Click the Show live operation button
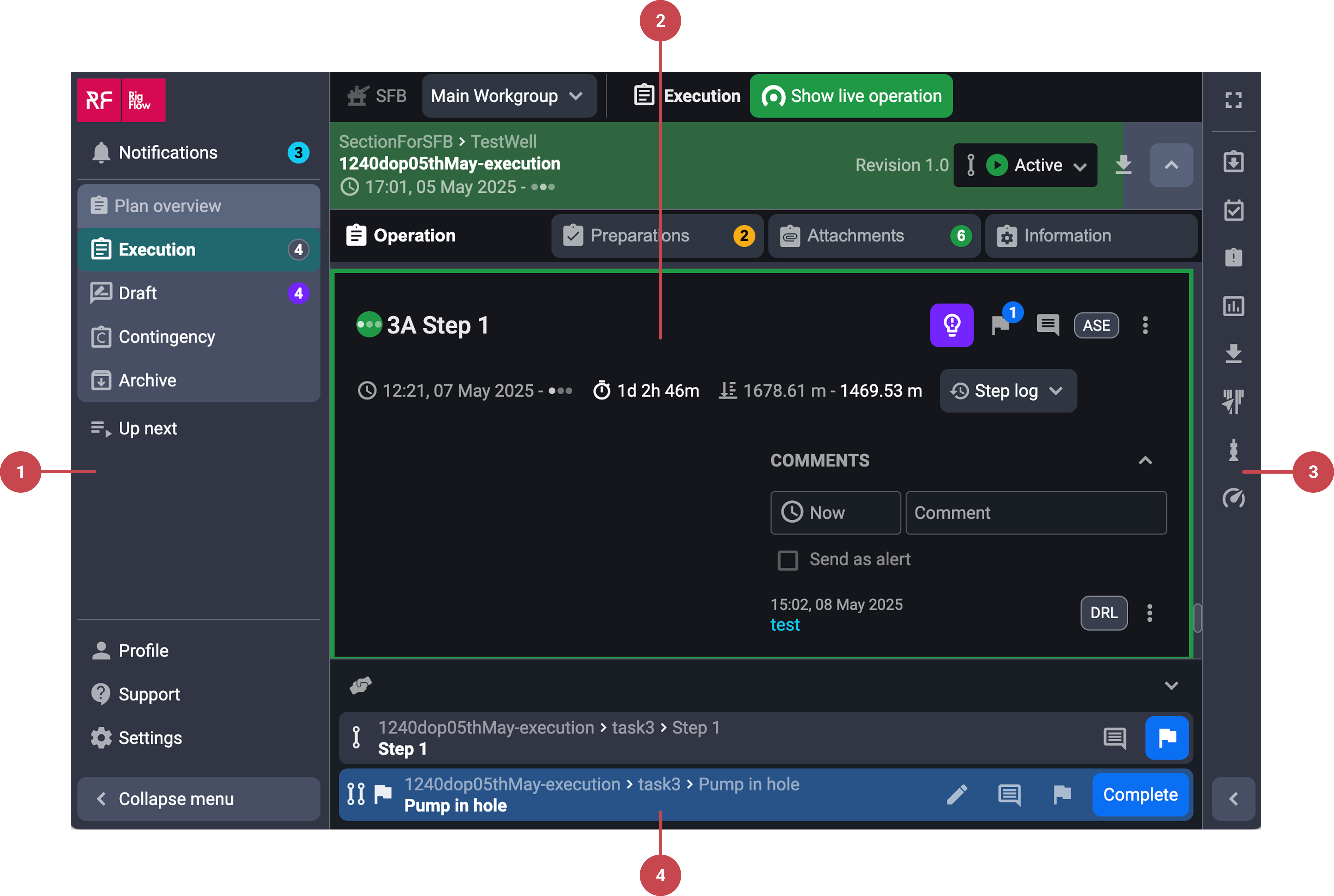This screenshot has width=1334, height=896. coord(851,96)
